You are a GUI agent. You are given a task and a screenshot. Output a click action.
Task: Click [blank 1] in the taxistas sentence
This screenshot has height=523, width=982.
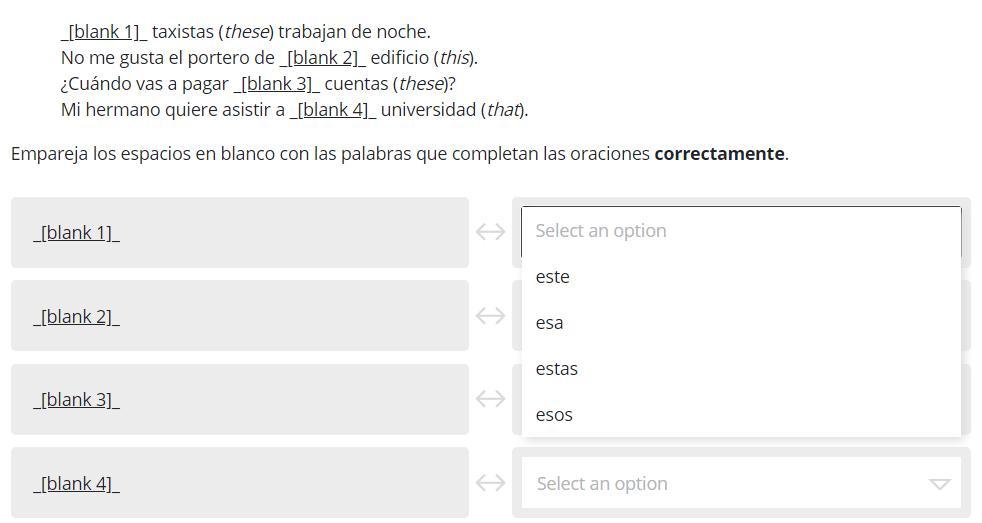pyautogui.click(x=104, y=32)
